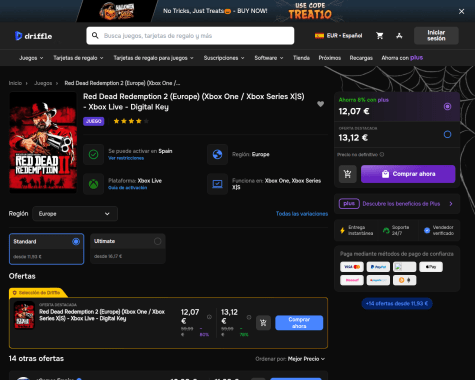475x380 pixels.
Task: Select the Ultimate edition option
Action: [x=128, y=249]
